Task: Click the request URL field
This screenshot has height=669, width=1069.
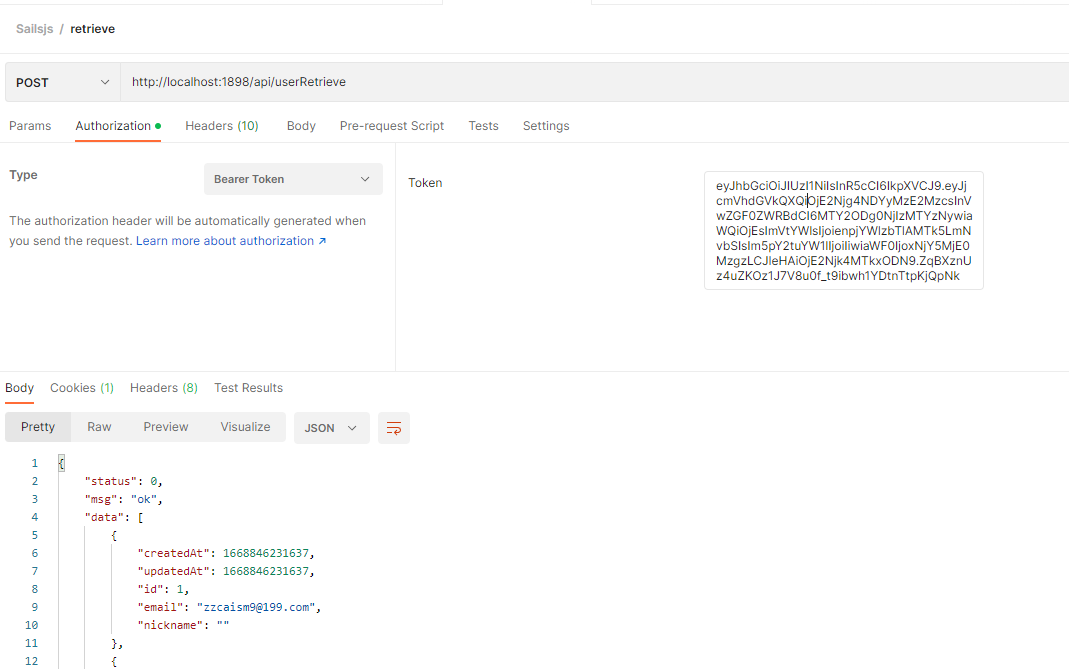Action: (x=594, y=83)
